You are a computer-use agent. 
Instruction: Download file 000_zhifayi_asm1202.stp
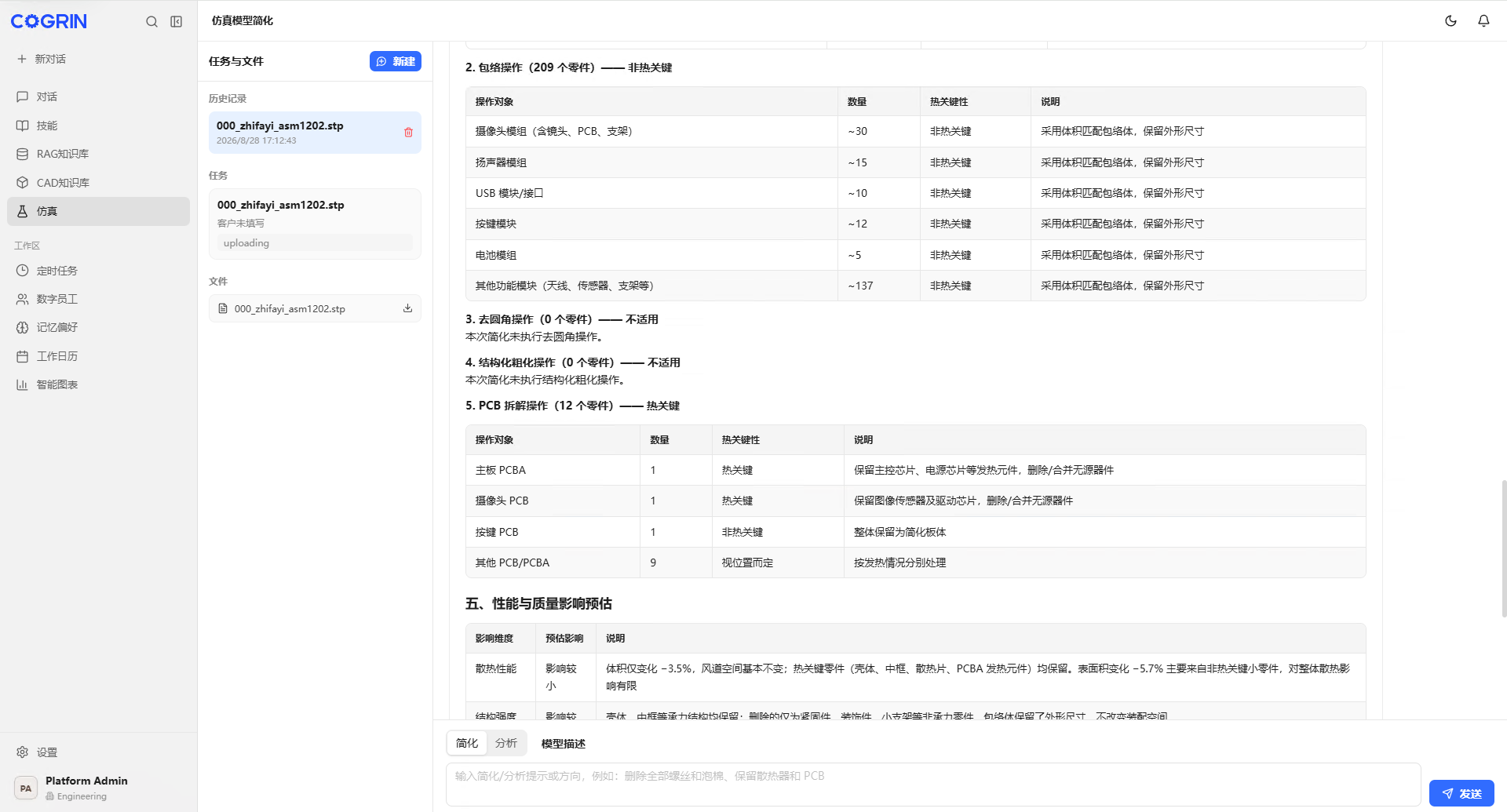407,308
